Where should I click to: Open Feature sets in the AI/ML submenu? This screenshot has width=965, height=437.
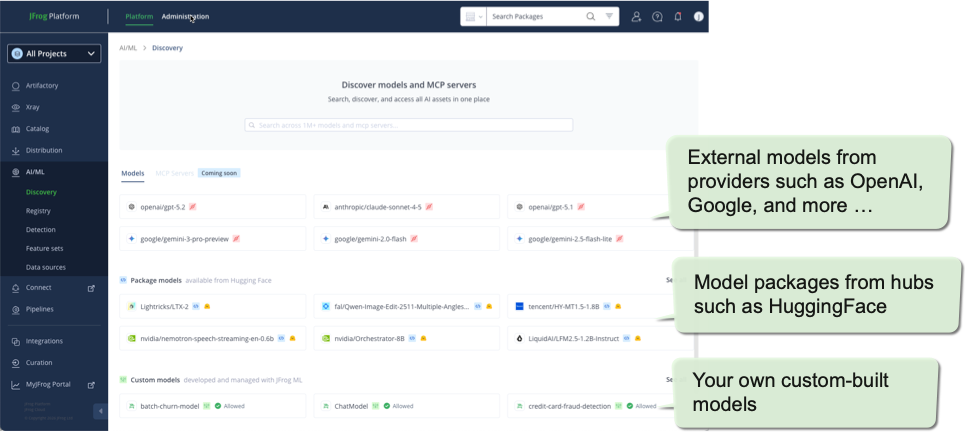(44, 249)
